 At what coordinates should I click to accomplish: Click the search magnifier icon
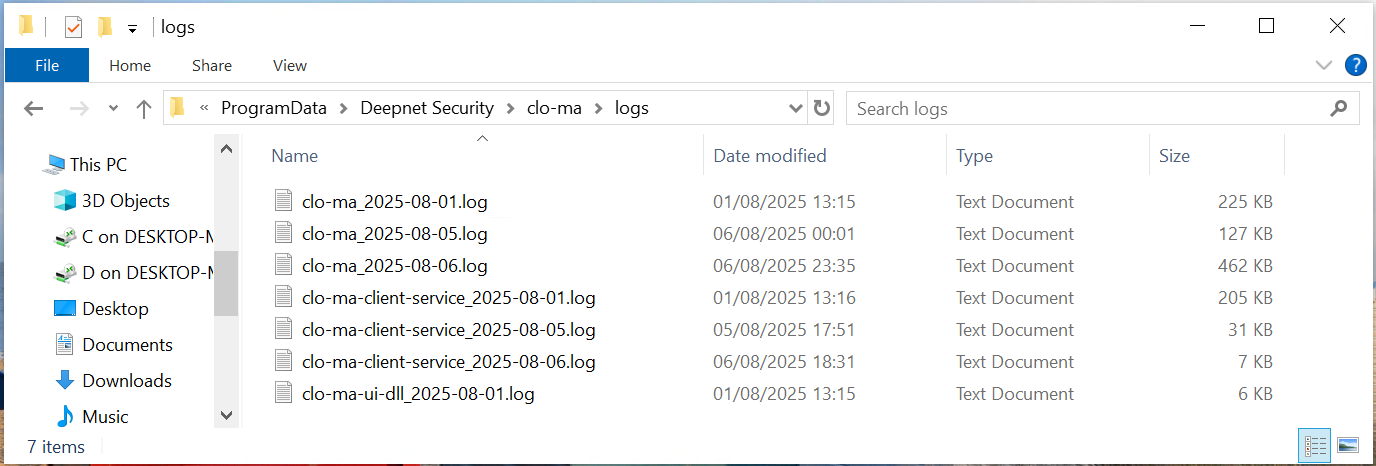[1338, 108]
